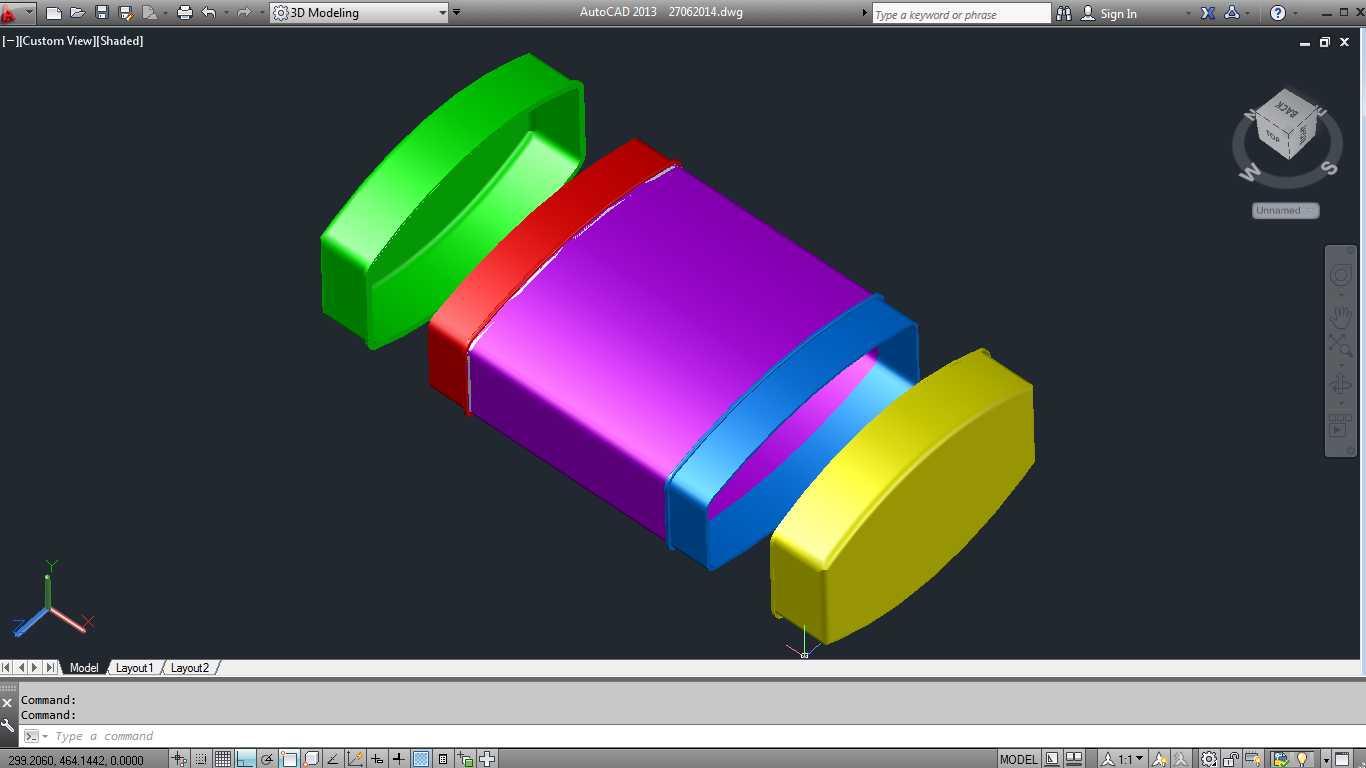Click the Redo arrow icon
Screen dimensions: 1366x768
(243, 13)
